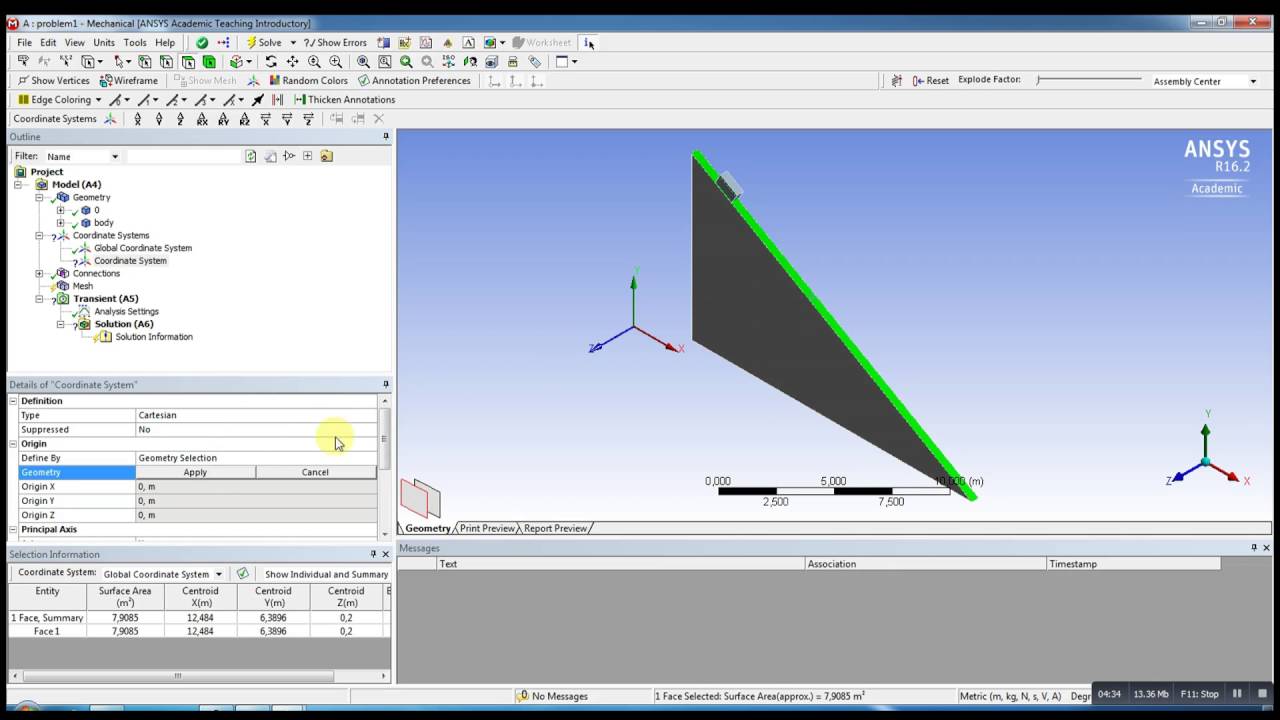Expand the Connections tree node
The width and height of the screenshot is (1280, 720).
click(39, 274)
